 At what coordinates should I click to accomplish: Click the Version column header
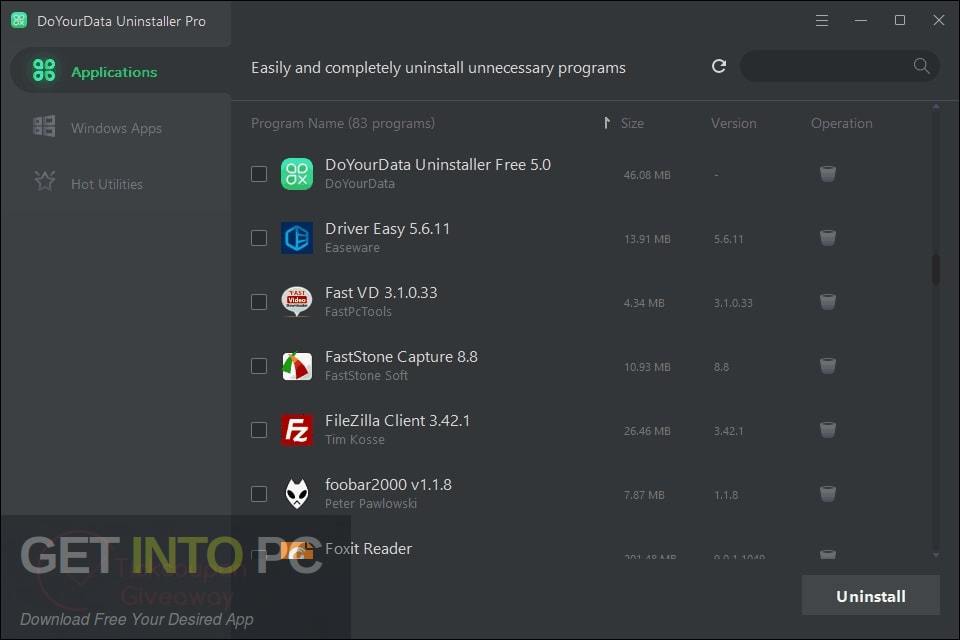[x=733, y=123]
